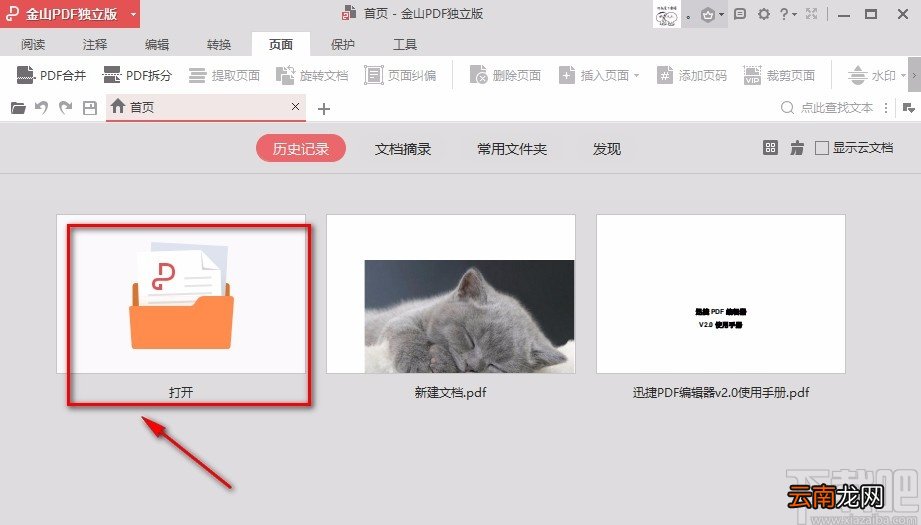Expand the 水印 dropdown arrow
The image size is (921, 525).
click(903, 76)
